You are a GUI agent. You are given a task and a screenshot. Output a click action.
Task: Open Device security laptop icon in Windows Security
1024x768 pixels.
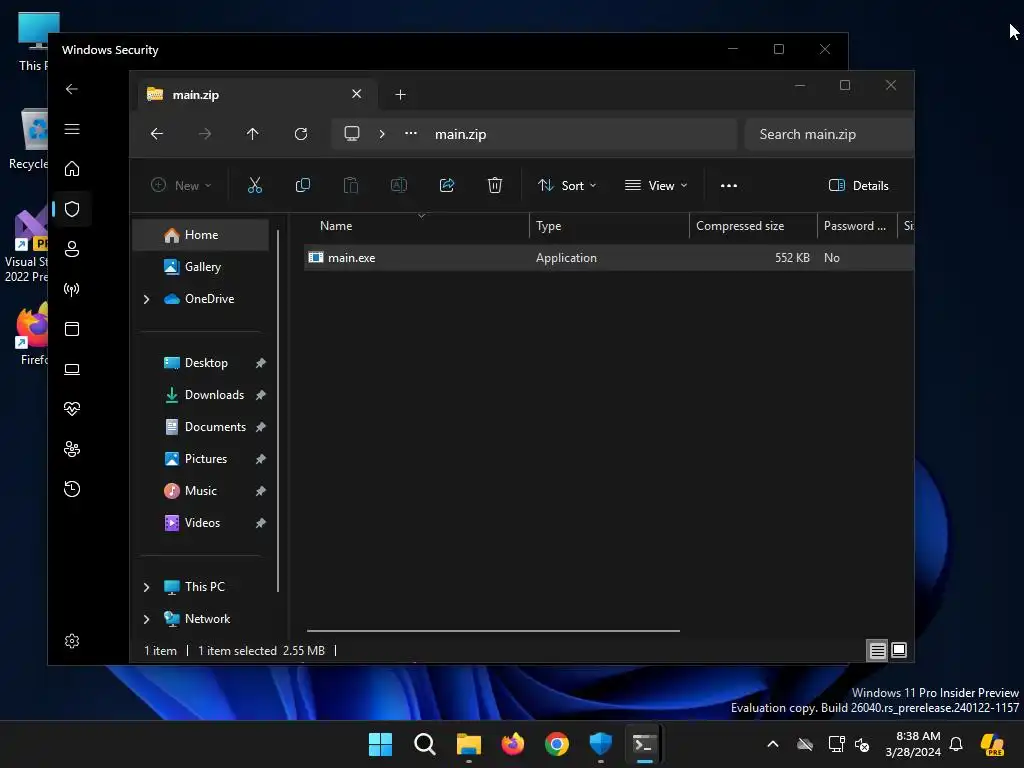coord(72,369)
